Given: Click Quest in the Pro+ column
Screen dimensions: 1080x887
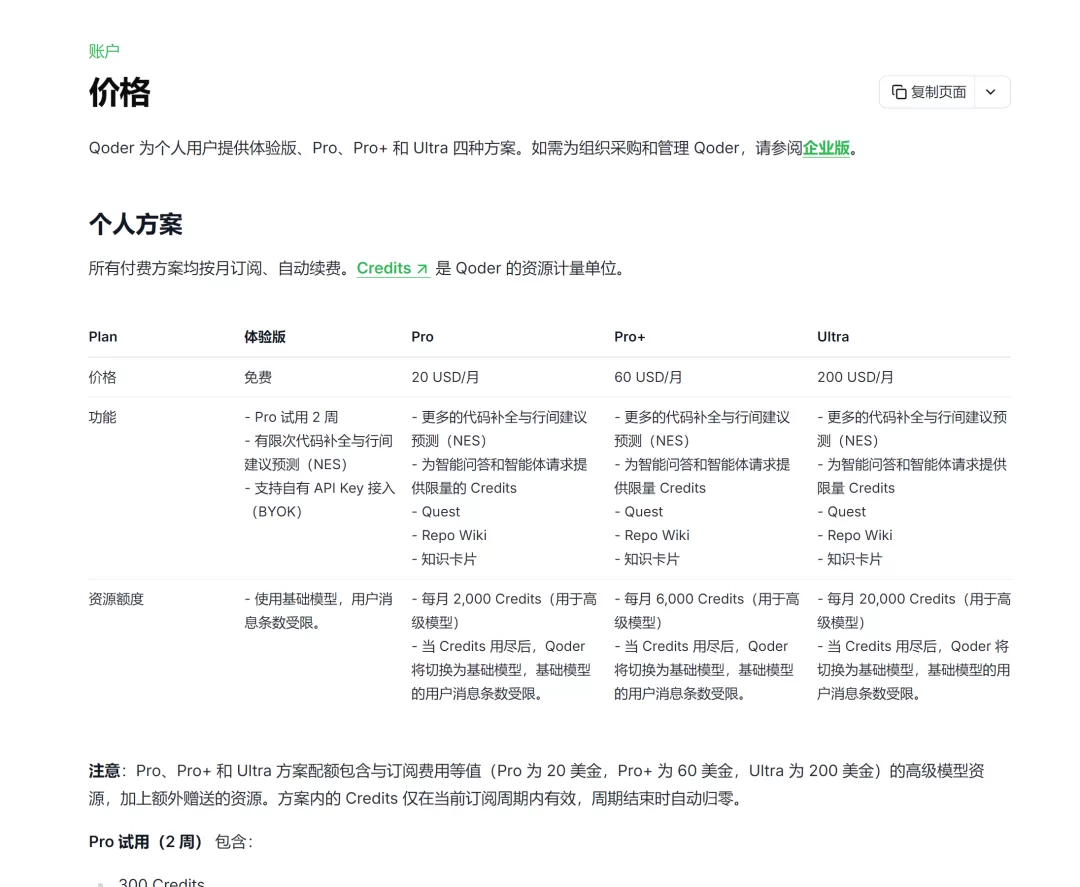Looking at the screenshot, I should pyautogui.click(x=643, y=512).
